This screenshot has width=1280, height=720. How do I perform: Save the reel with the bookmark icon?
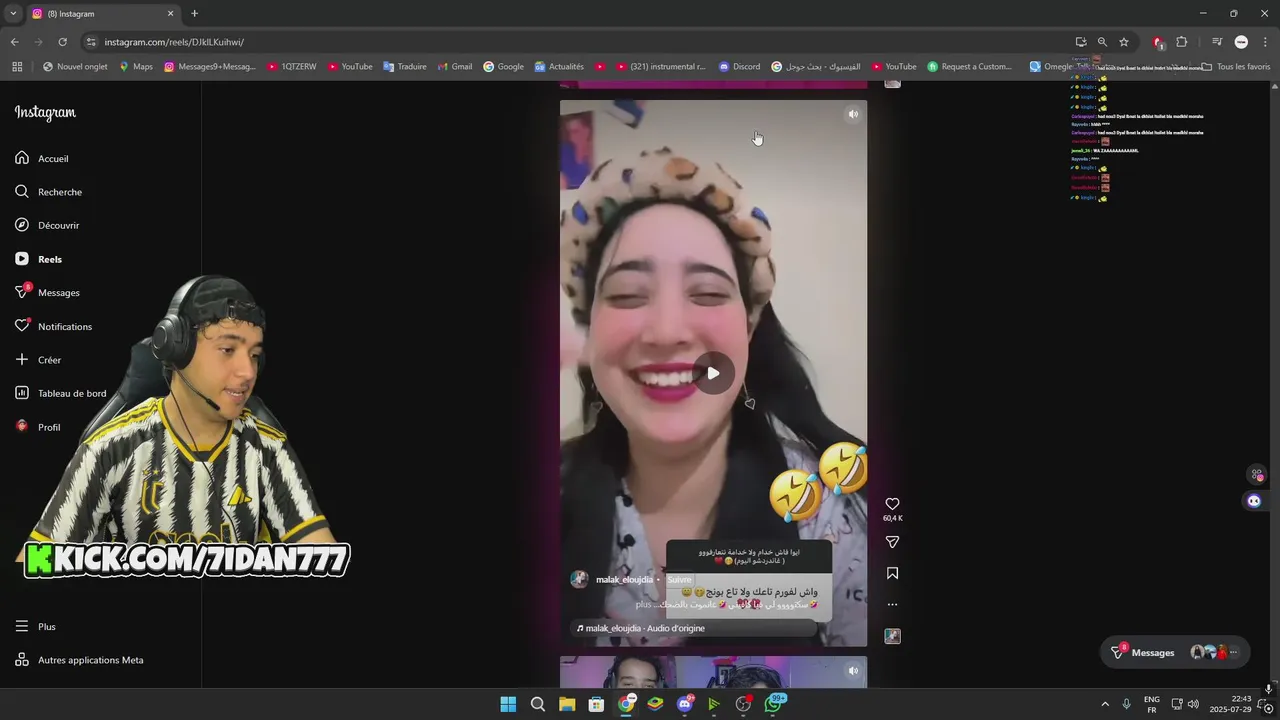click(892, 573)
